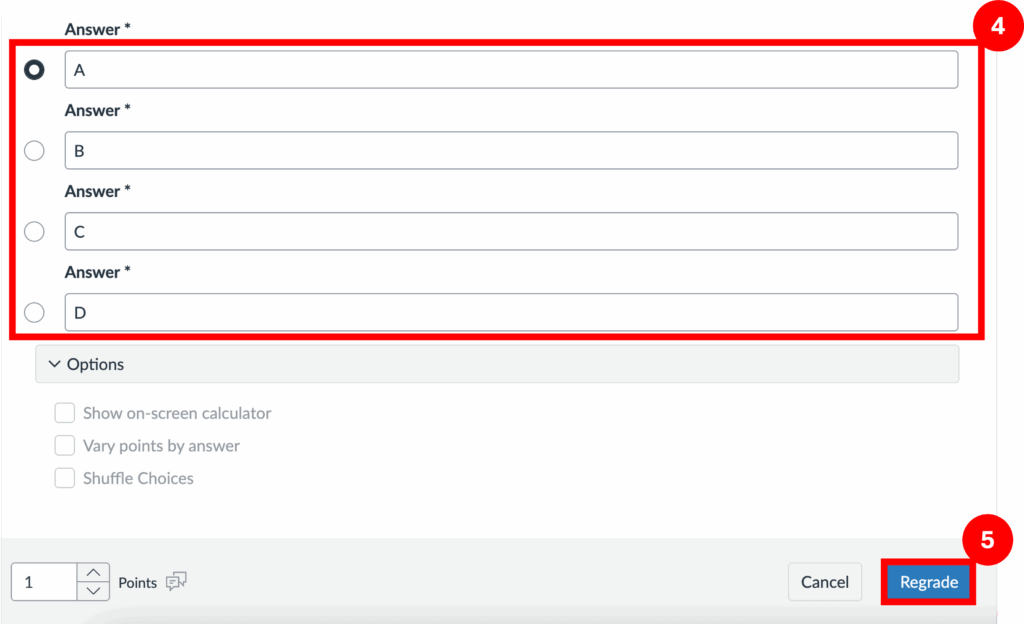Click the Points label text

tap(137, 582)
